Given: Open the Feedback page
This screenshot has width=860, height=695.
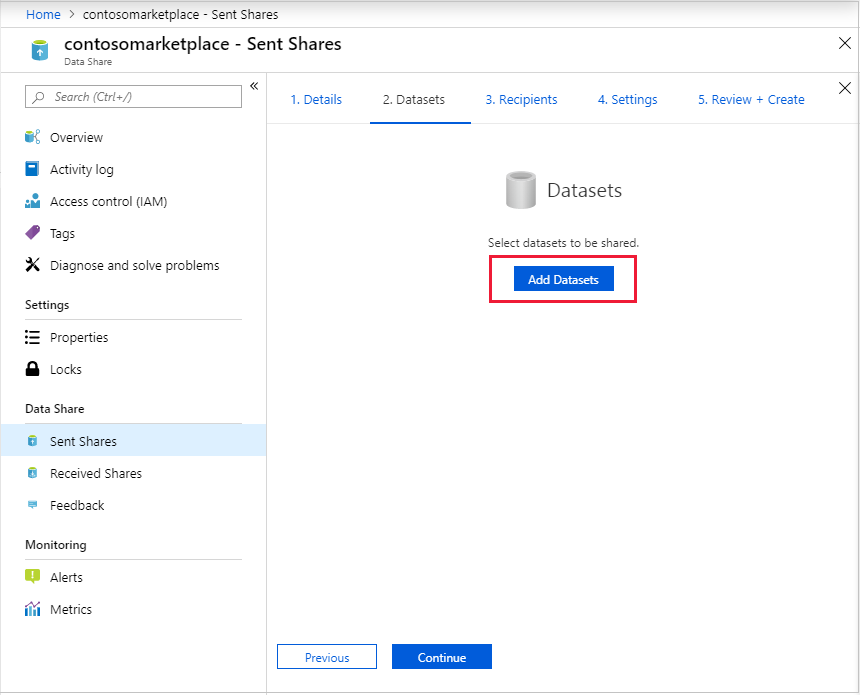Looking at the screenshot, I should click(76, 505).
